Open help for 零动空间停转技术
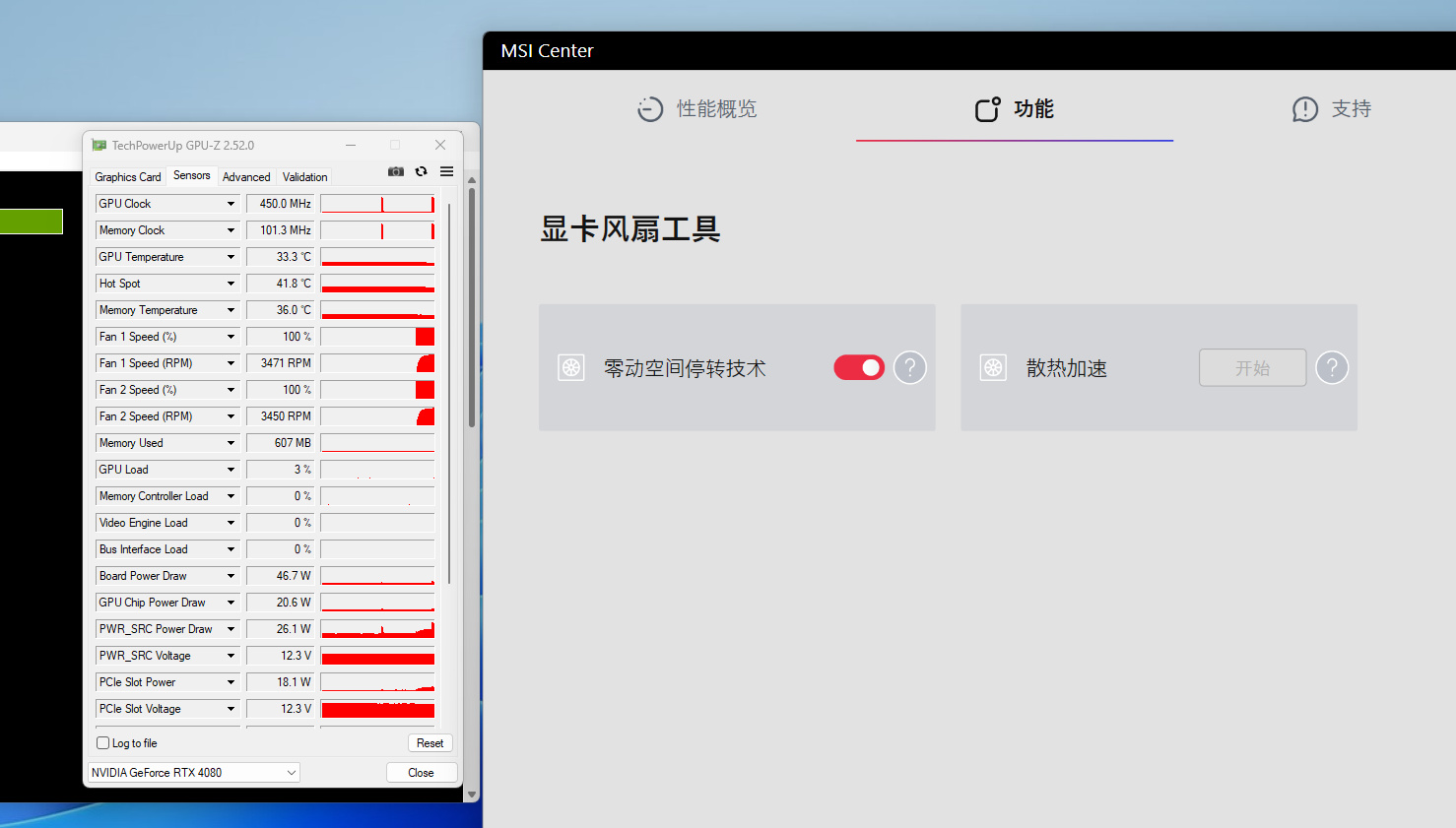Viewport: 1456px width, 828px height. pos(910,368)
